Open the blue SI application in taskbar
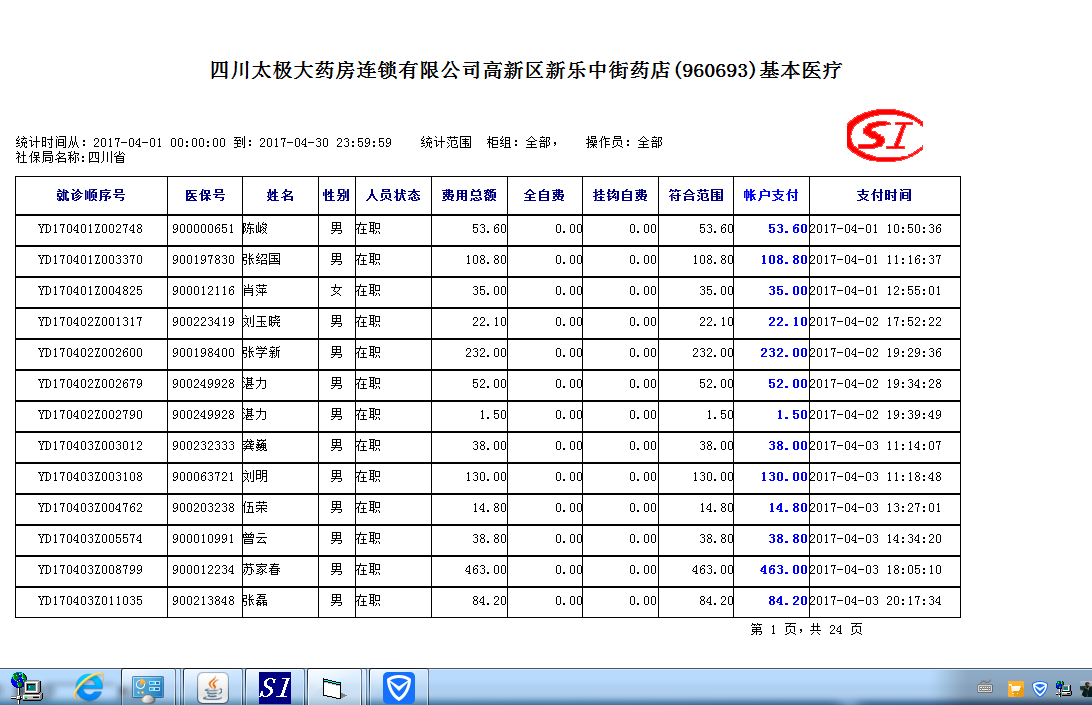 [275, 688]
